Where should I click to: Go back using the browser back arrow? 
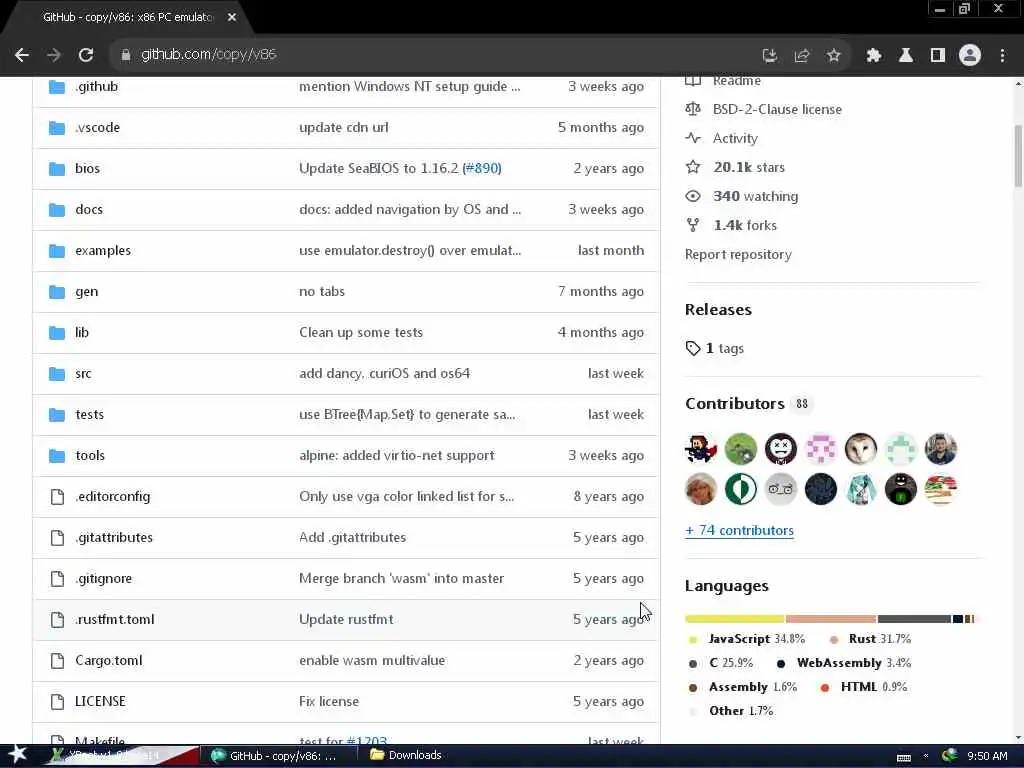(x=22, y=56)
